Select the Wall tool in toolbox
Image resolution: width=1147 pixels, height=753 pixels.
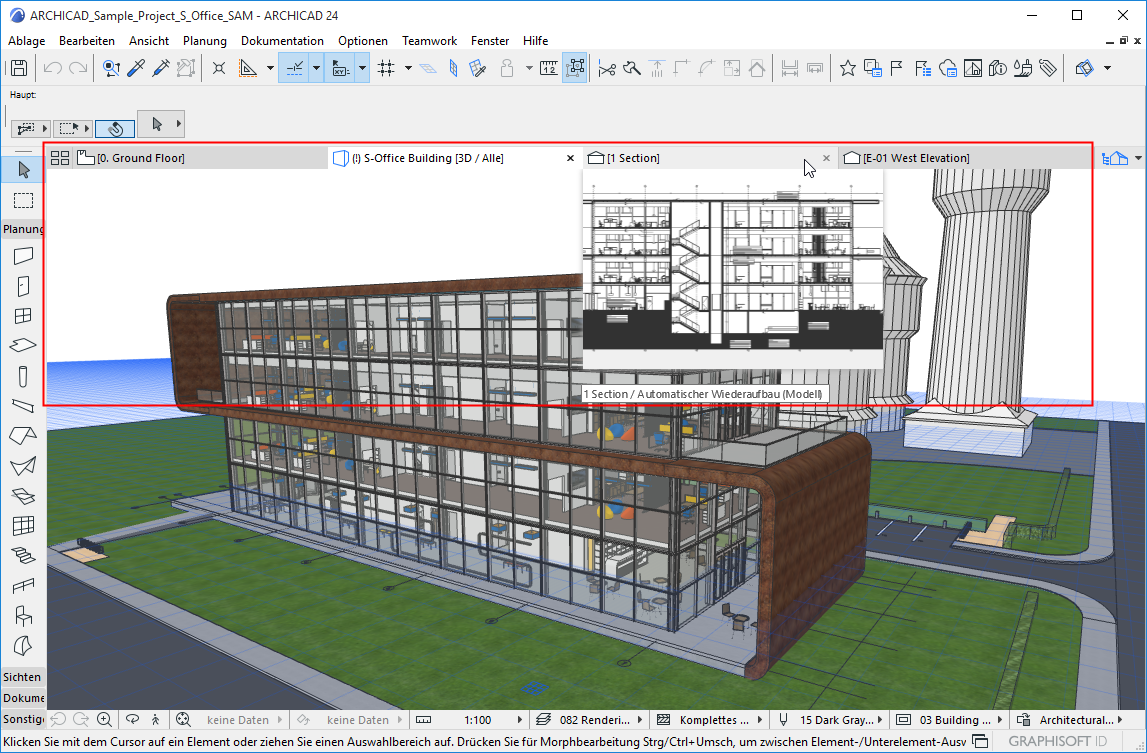point(23,256)
